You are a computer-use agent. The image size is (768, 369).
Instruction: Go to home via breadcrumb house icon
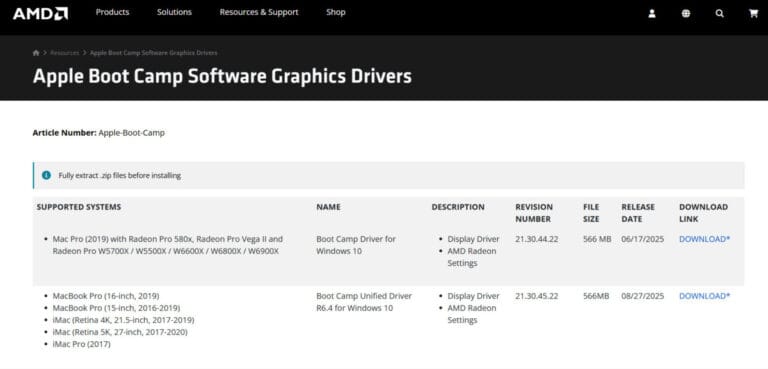tap(36, 52)
